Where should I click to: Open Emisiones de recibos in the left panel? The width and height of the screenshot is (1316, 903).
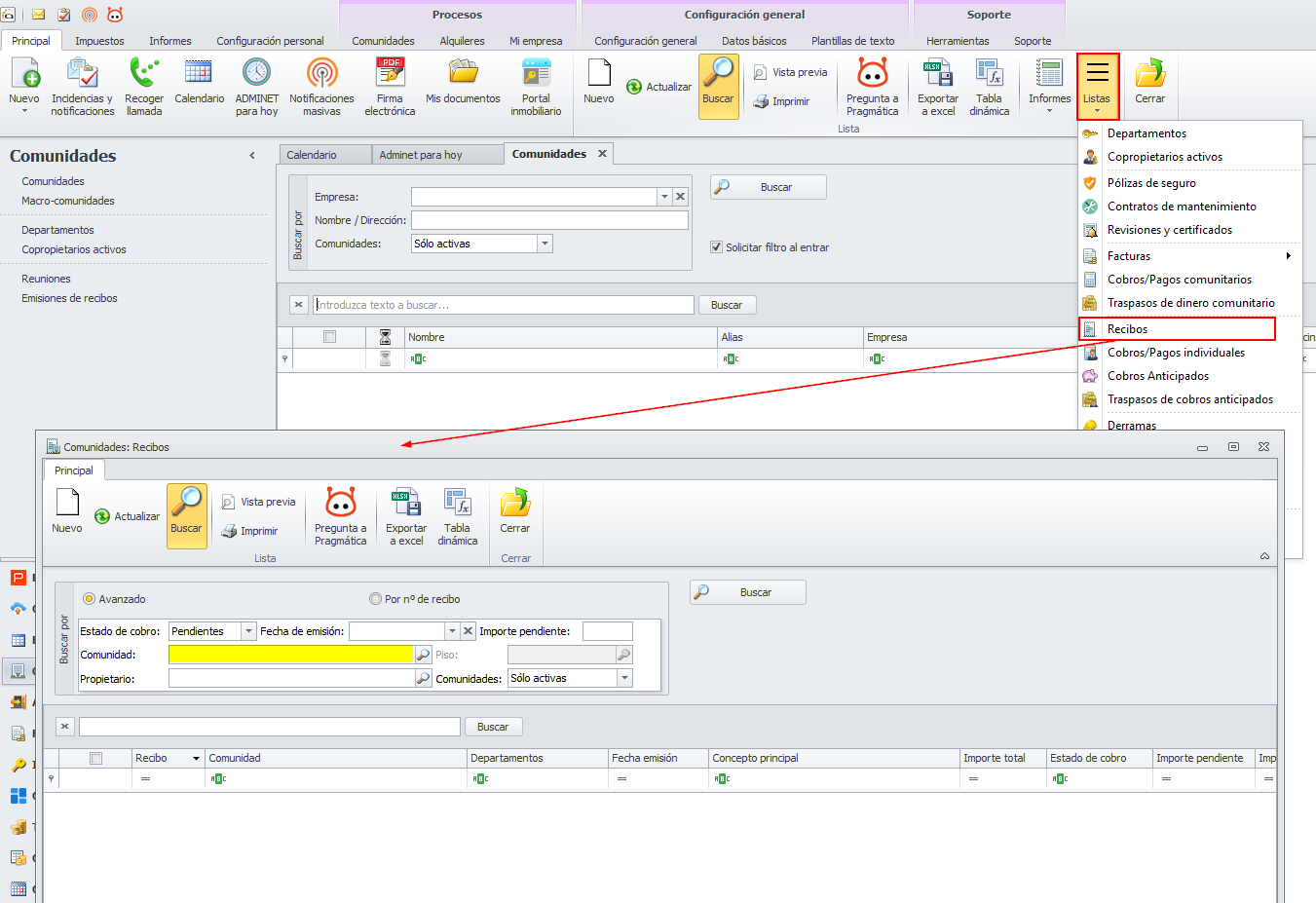click(x=69, y=298)
